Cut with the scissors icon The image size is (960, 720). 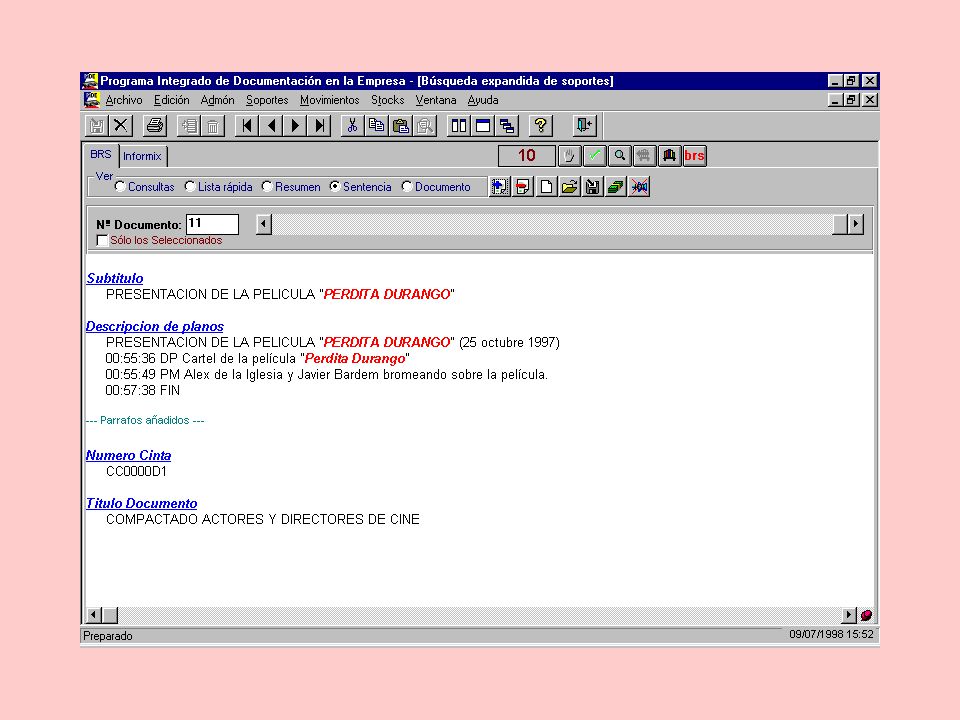[x=352, y=126]
